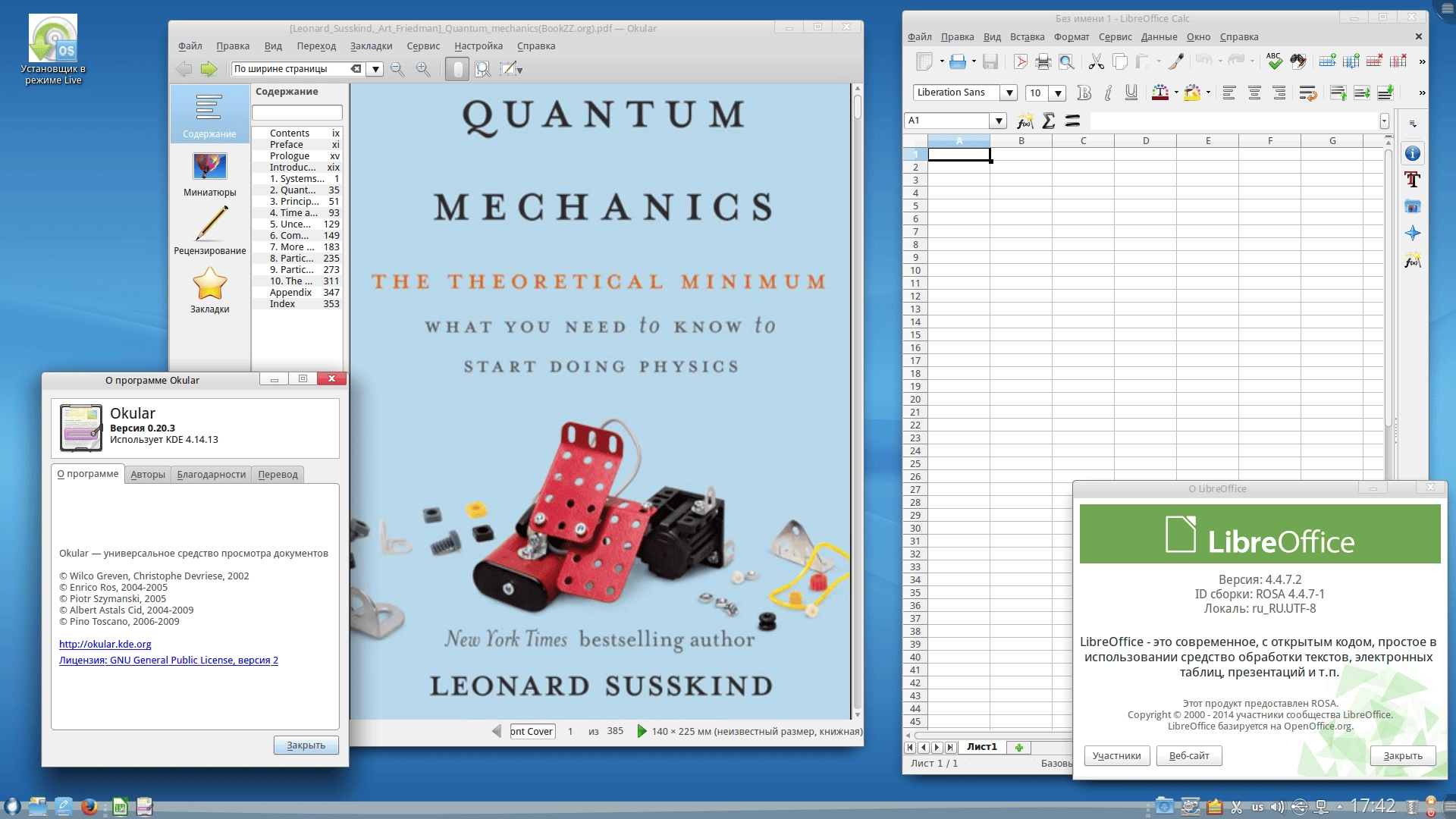Open Миниатюры thumbnails panel in Okular
1456x819 pixels.
tap(210, 174)
